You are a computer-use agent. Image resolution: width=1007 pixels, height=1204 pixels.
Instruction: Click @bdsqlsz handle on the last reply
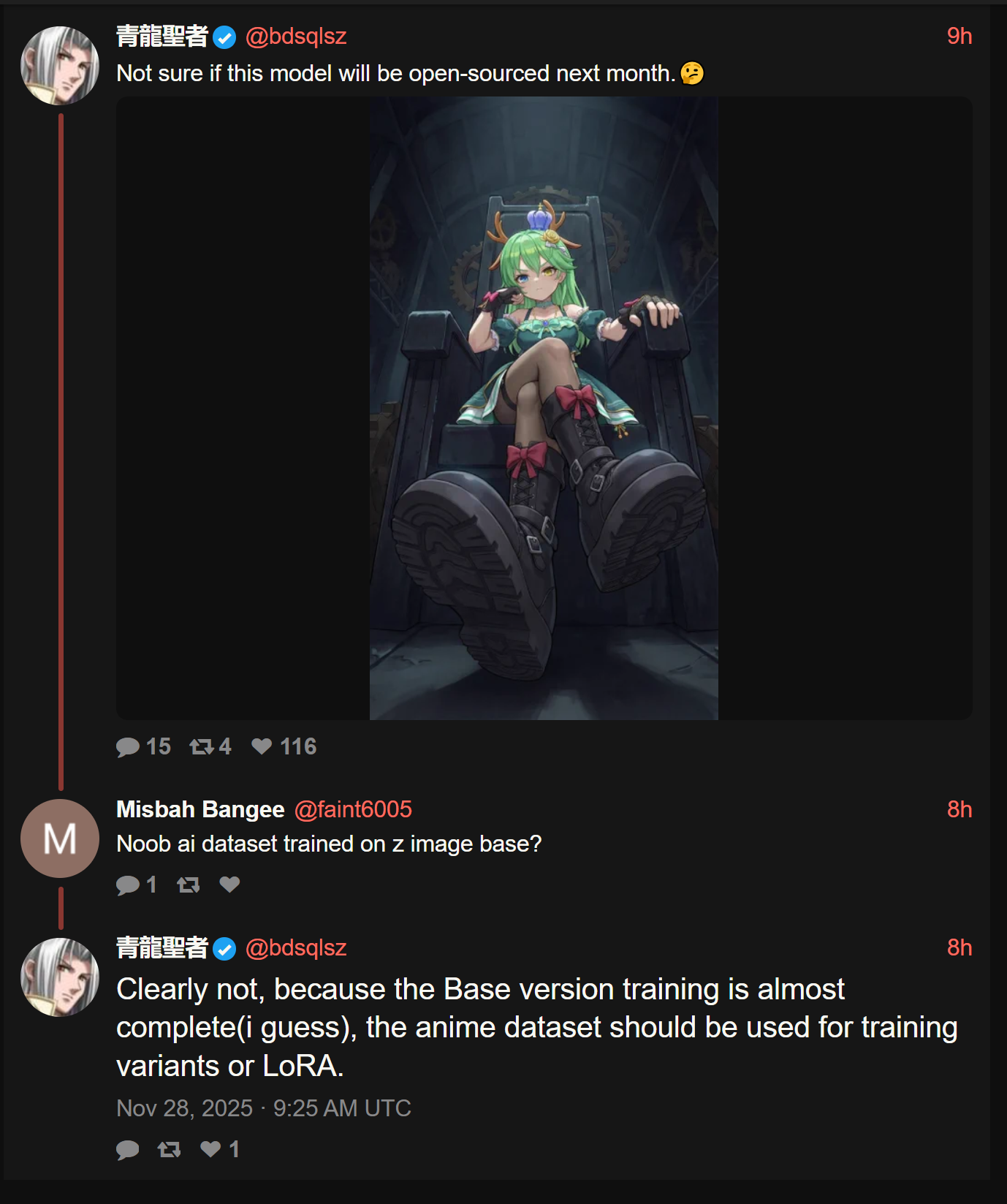[296, 947]
